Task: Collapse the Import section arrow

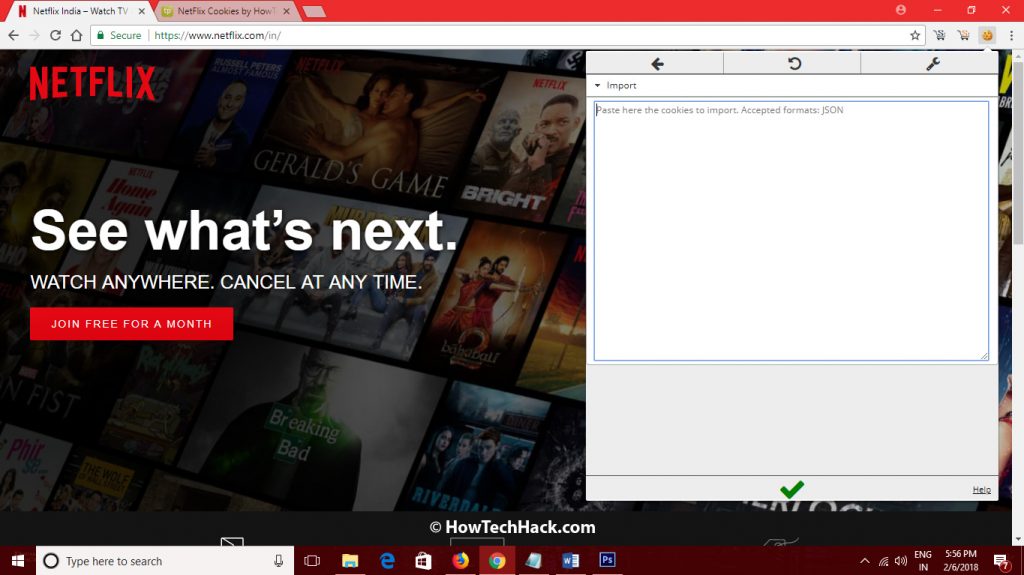Action: (x=597, y=86)
